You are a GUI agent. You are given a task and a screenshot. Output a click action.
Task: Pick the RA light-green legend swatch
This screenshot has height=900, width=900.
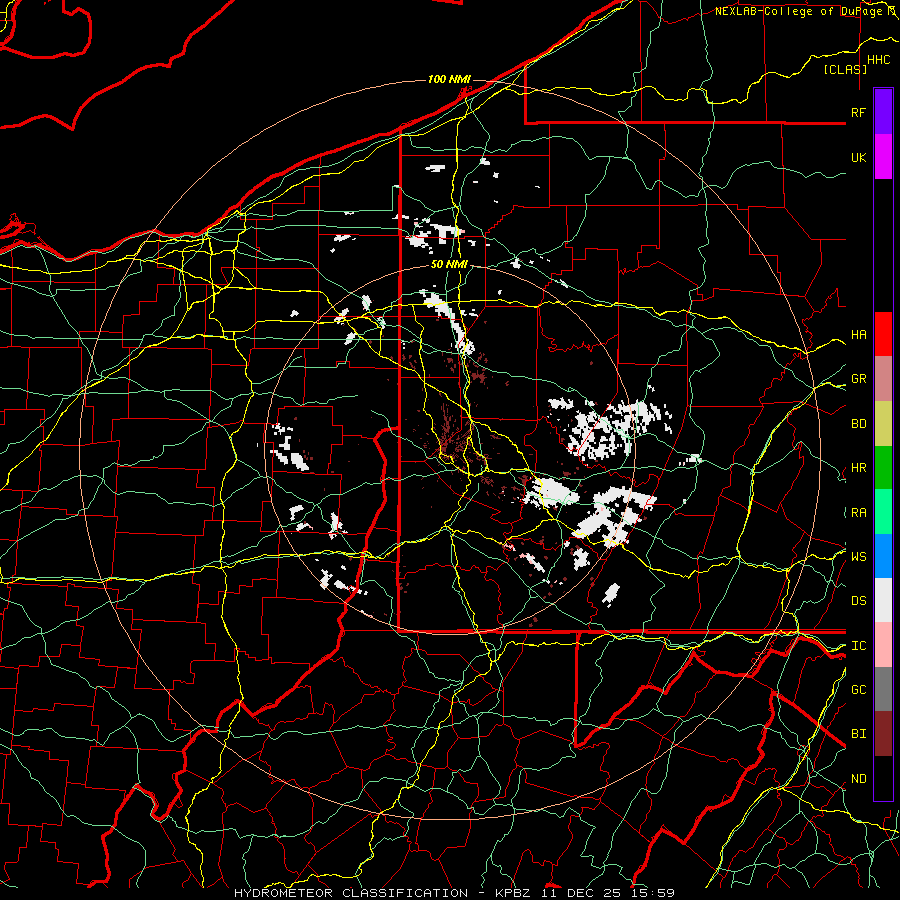(883, 512)
